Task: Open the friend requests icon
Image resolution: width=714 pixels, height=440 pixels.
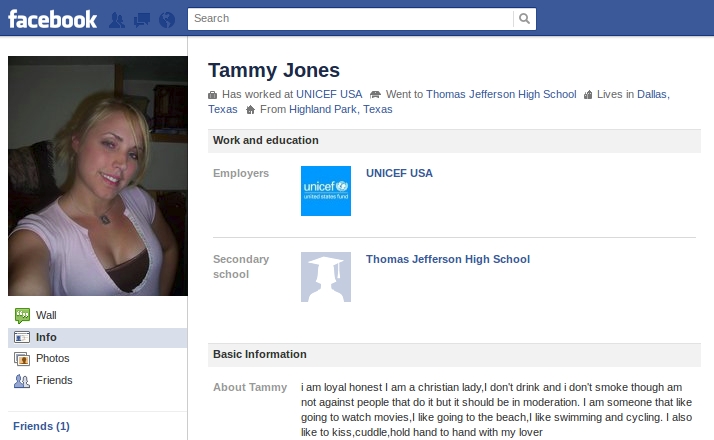Action: point(117,20)
